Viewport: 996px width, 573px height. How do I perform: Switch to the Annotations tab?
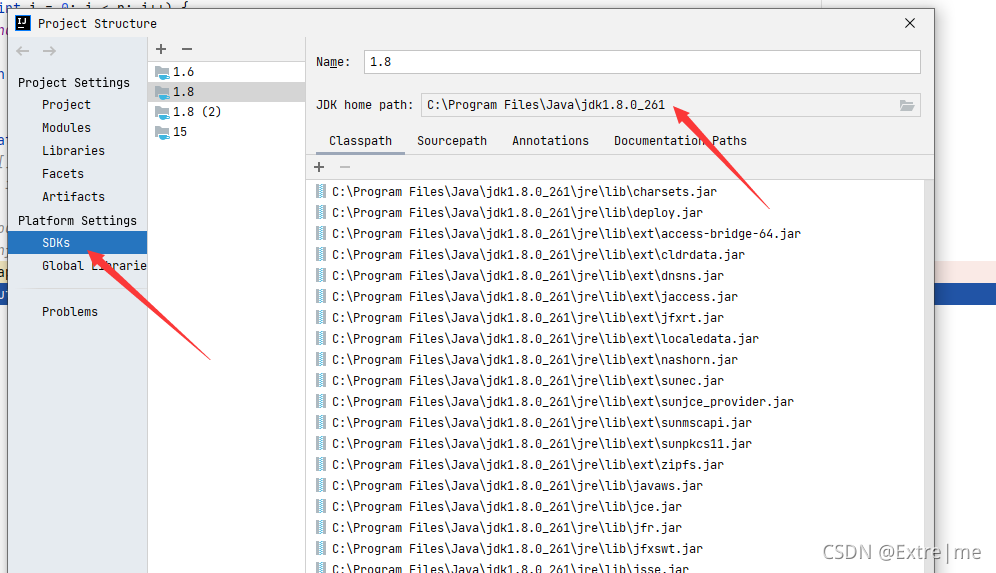[550, 141]
